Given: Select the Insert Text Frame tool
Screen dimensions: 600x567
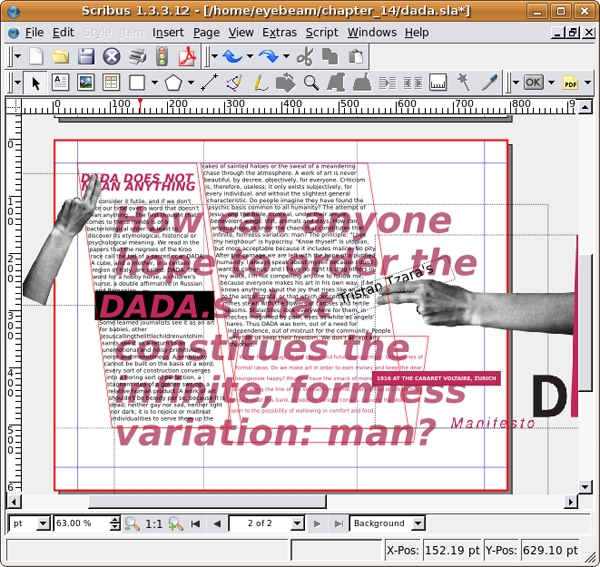Looking at the screenshot, I should [x=60, y=83].
